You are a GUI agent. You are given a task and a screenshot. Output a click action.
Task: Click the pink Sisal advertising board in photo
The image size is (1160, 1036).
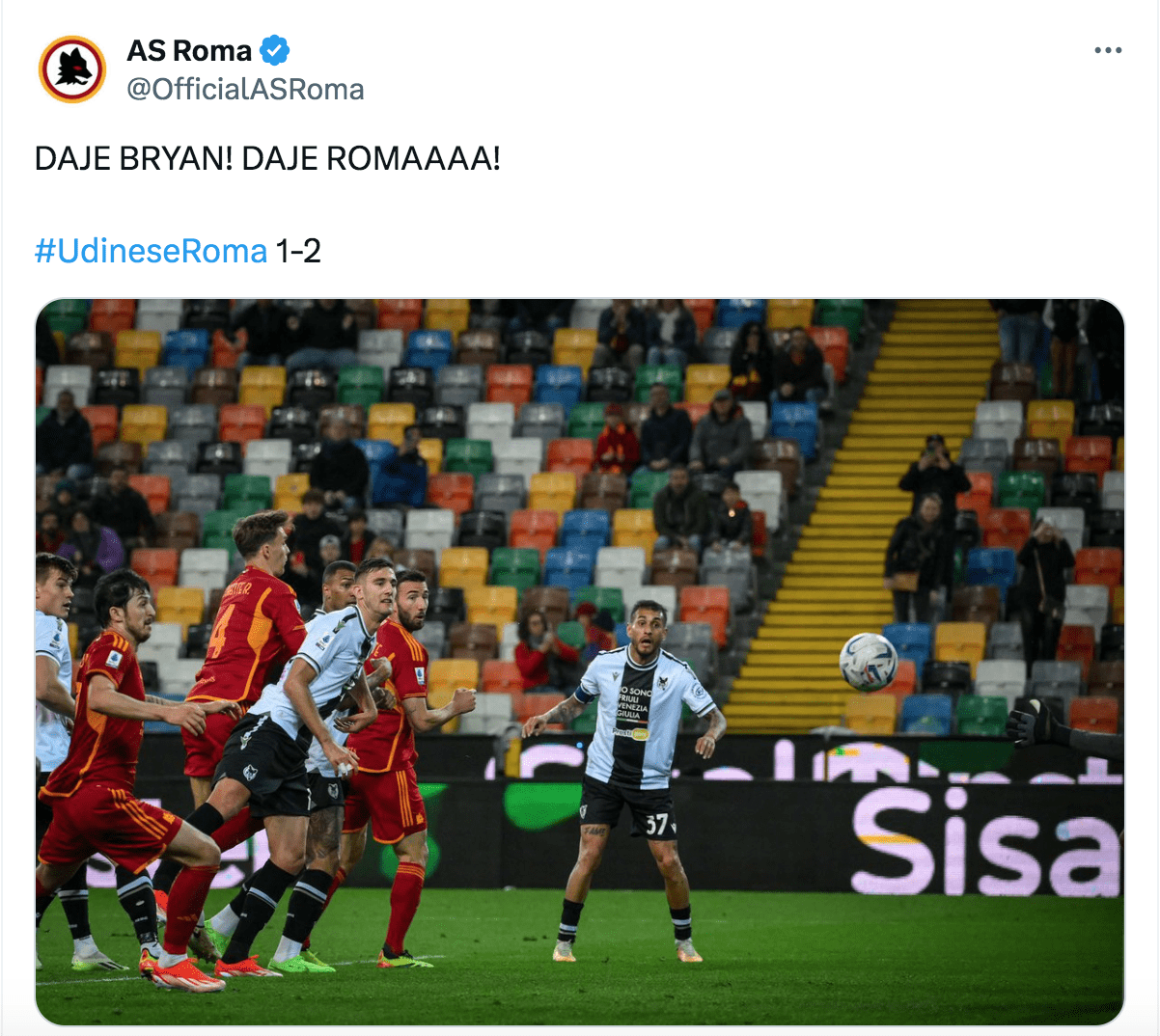(984, 841)
